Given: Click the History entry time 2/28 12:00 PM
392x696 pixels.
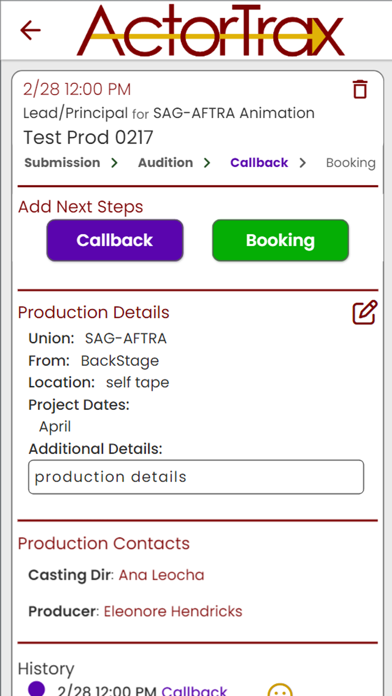Looking at the screenshot, I should [x=107, y=691].
